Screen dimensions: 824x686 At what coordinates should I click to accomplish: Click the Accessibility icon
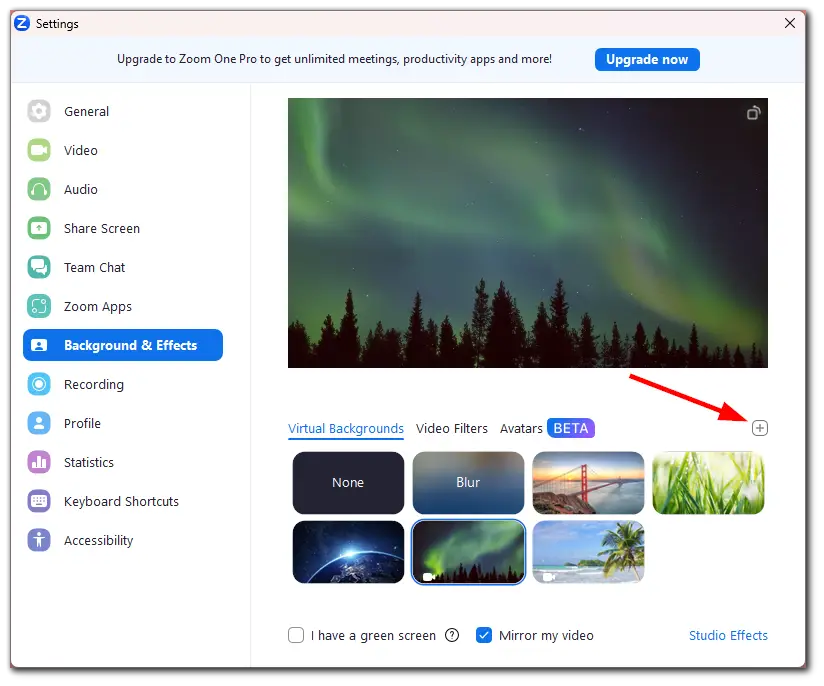click(39, 540)
